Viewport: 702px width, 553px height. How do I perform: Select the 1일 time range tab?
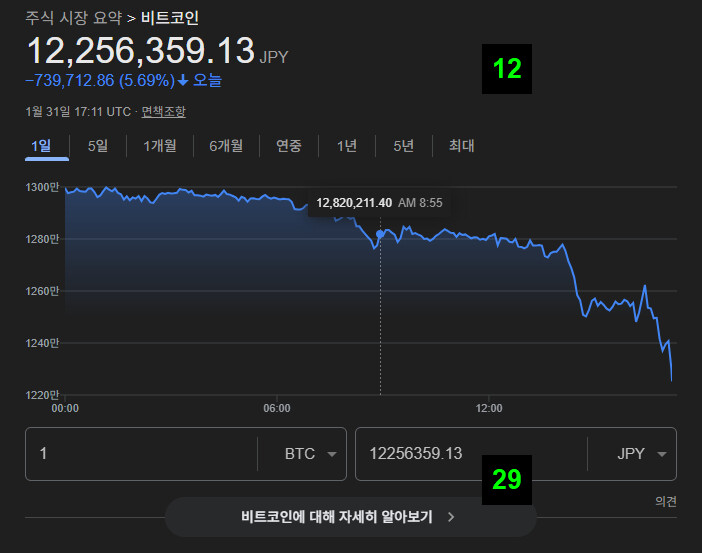[x=41, y=146]
